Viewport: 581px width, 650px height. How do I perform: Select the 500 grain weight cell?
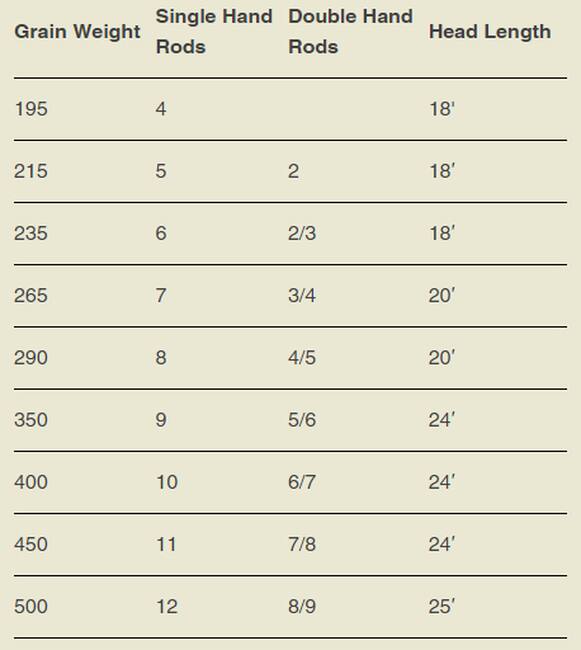click(x=31, y=606)
